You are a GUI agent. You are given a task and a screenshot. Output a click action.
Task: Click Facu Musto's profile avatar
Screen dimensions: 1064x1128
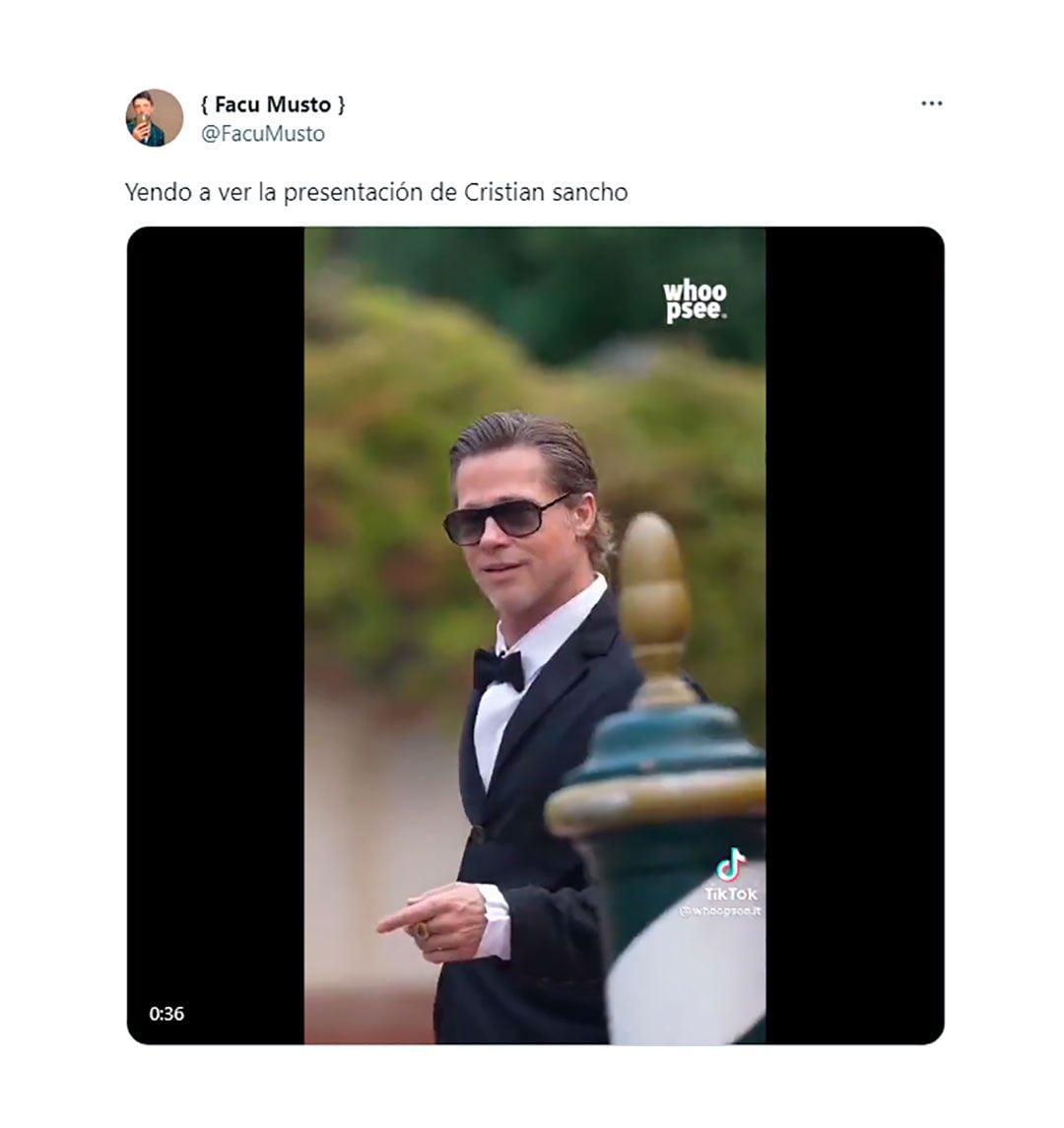coord(154,117)
